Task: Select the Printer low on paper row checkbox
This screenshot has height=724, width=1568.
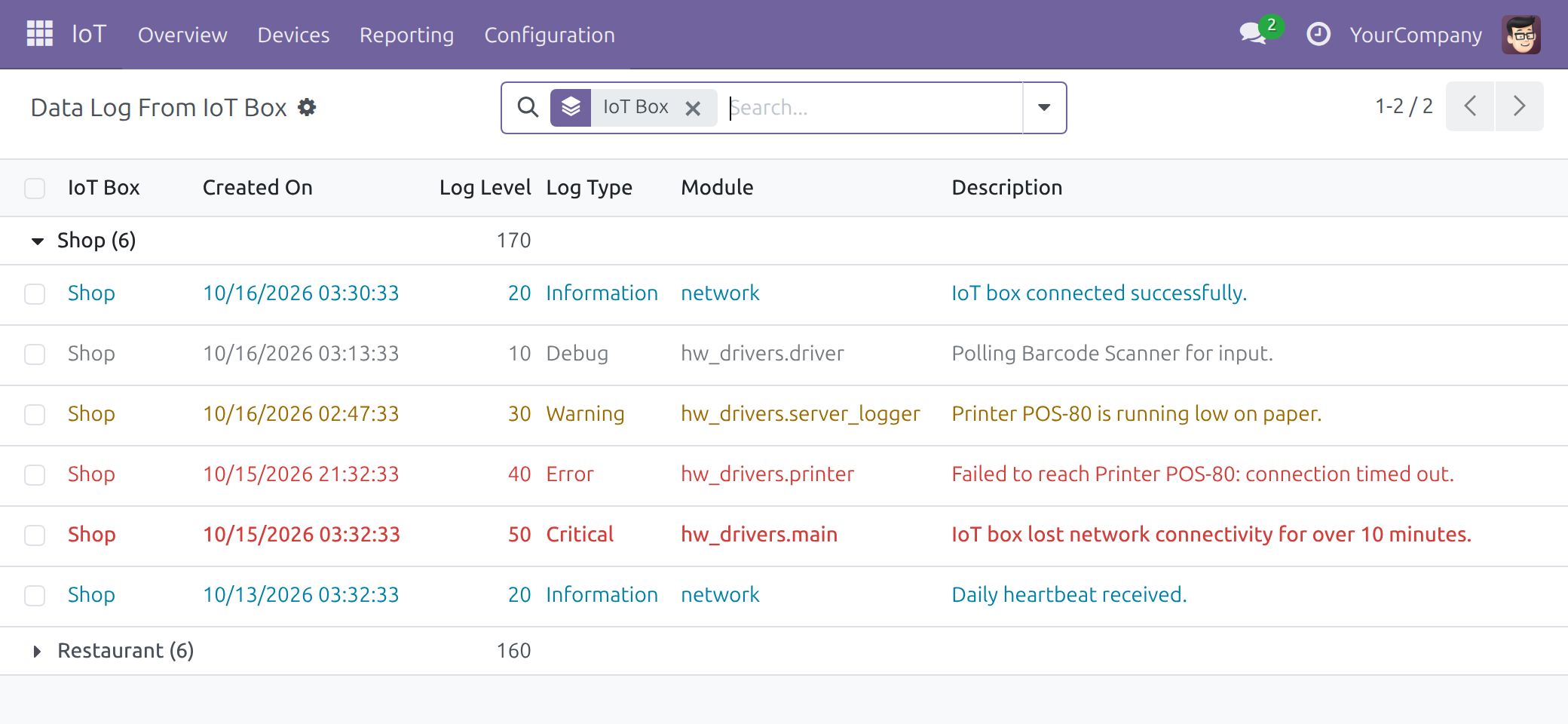Action: click(x=35, y=414)
